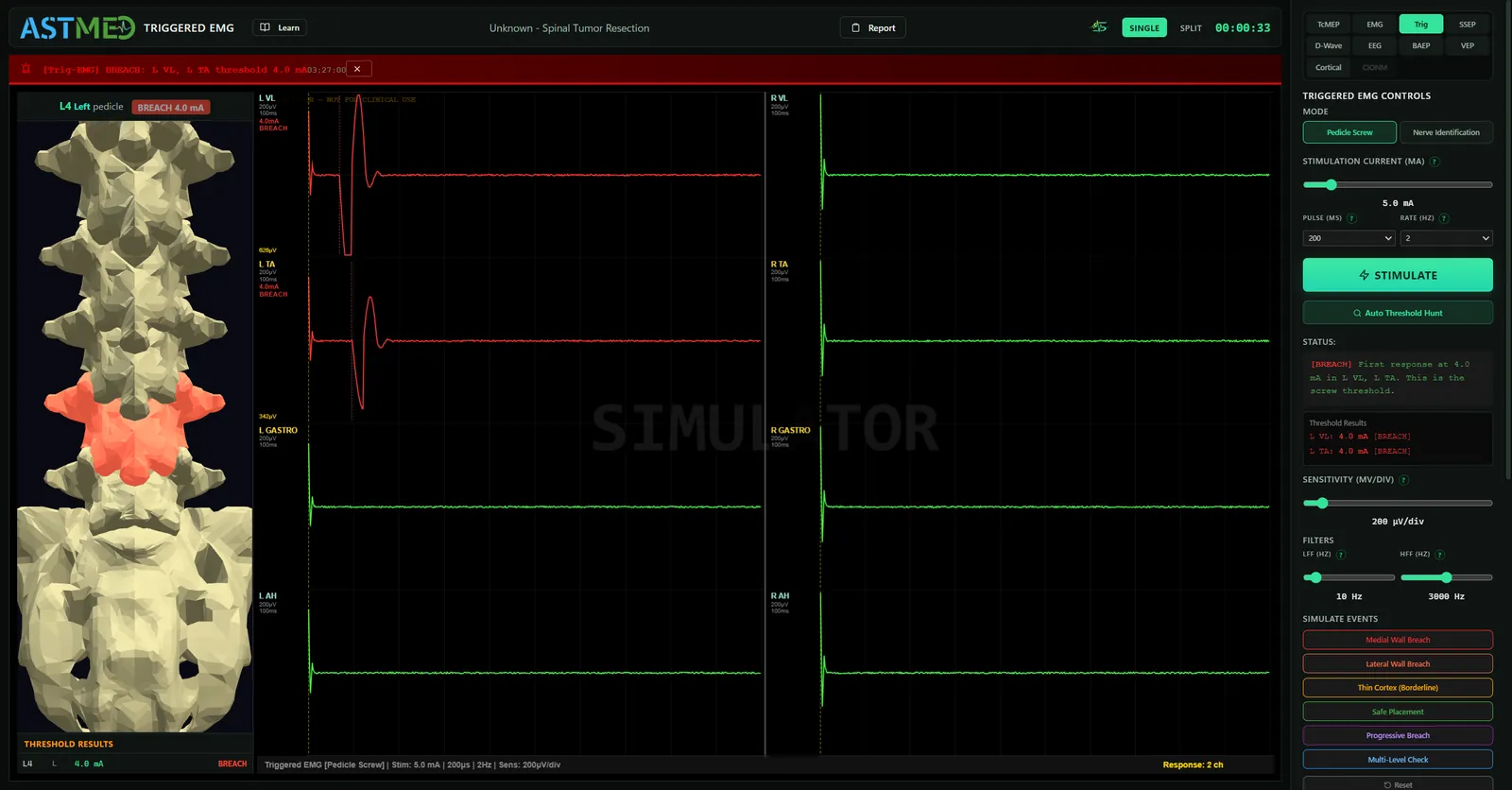Dismiss the red breach alert banner

[357, 69]
